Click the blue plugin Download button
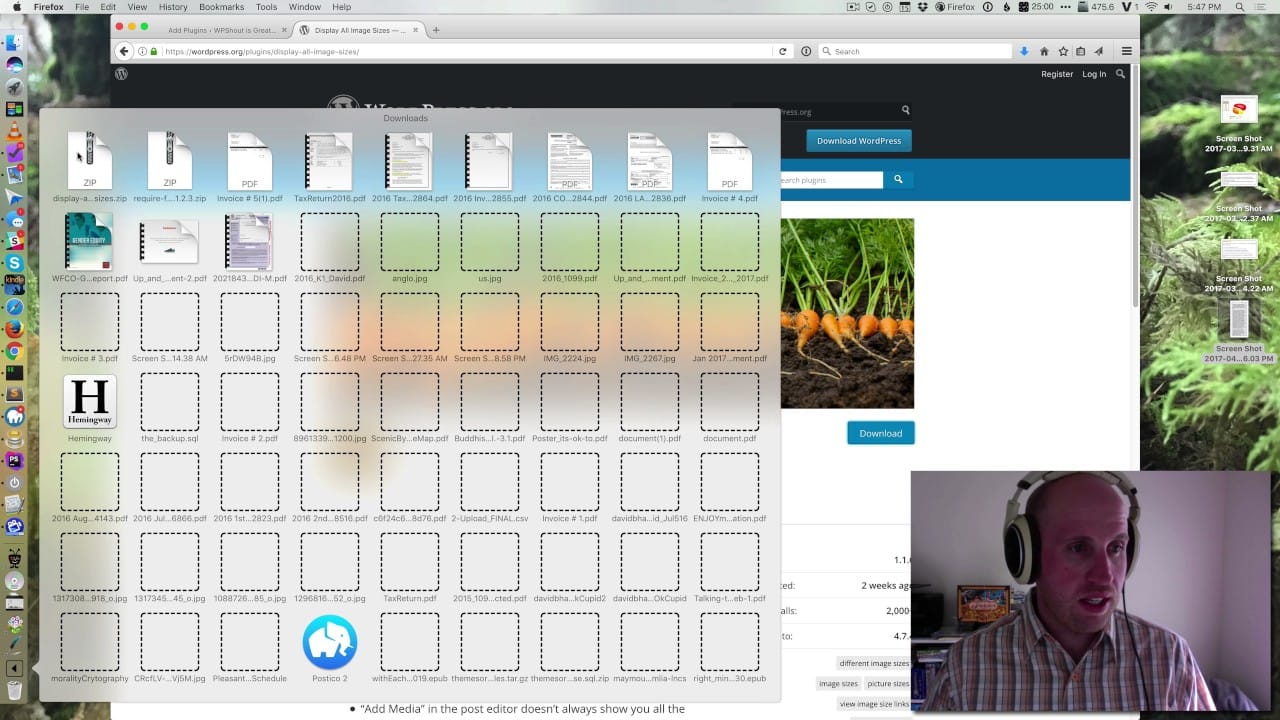Viewport: 1280px width, 720px height. [x=880, y=433]
